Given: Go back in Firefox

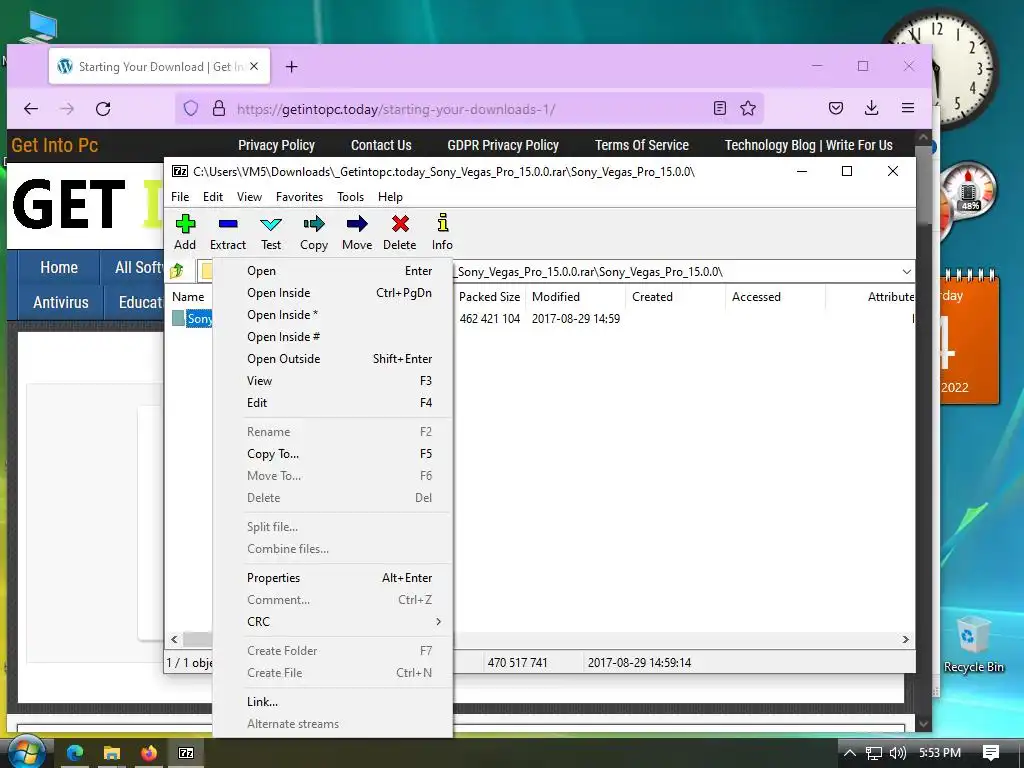Looking at the screenshot, I should pos(31,108).
